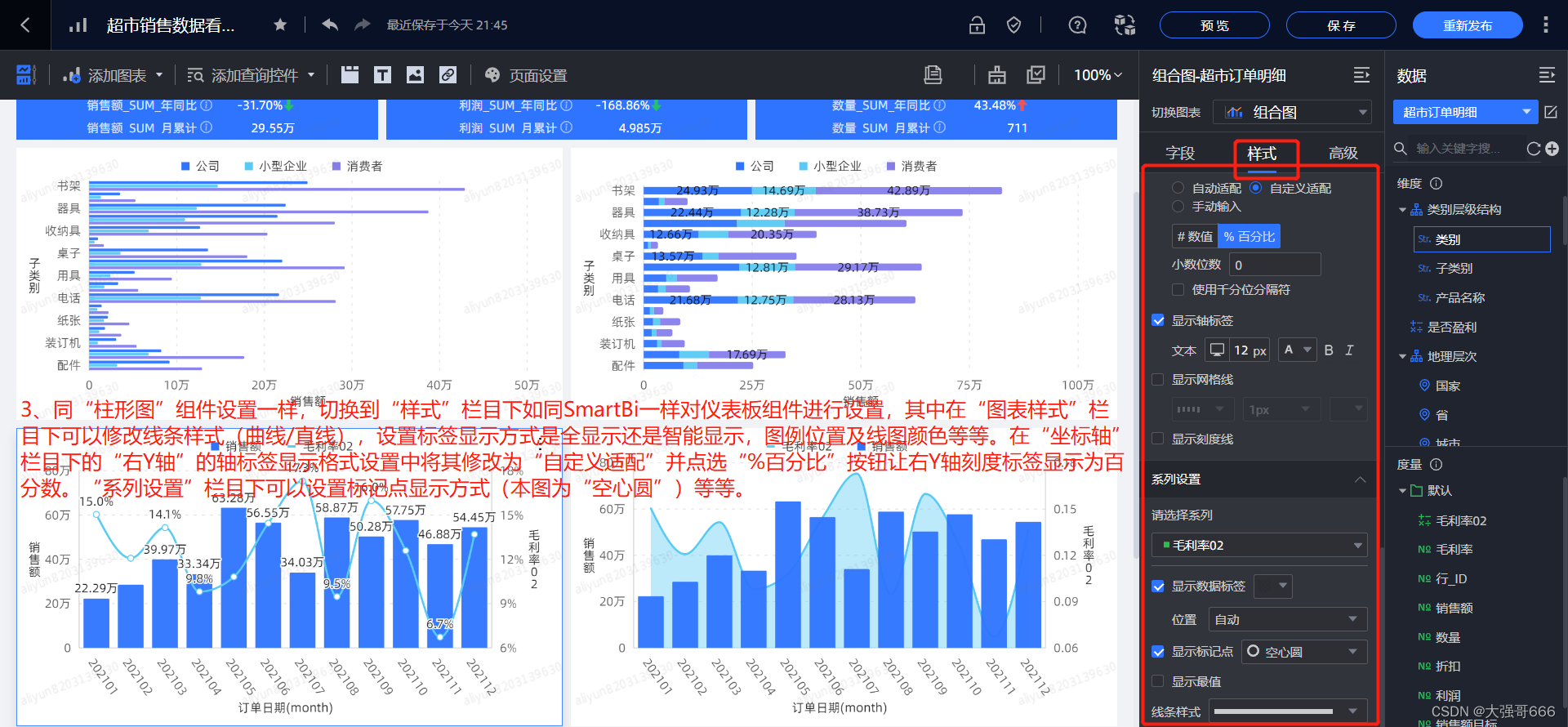Select the 自动适配 radio option
Image resolution: width=1568 pixels, height=727 pixels.
(1178, 188)
